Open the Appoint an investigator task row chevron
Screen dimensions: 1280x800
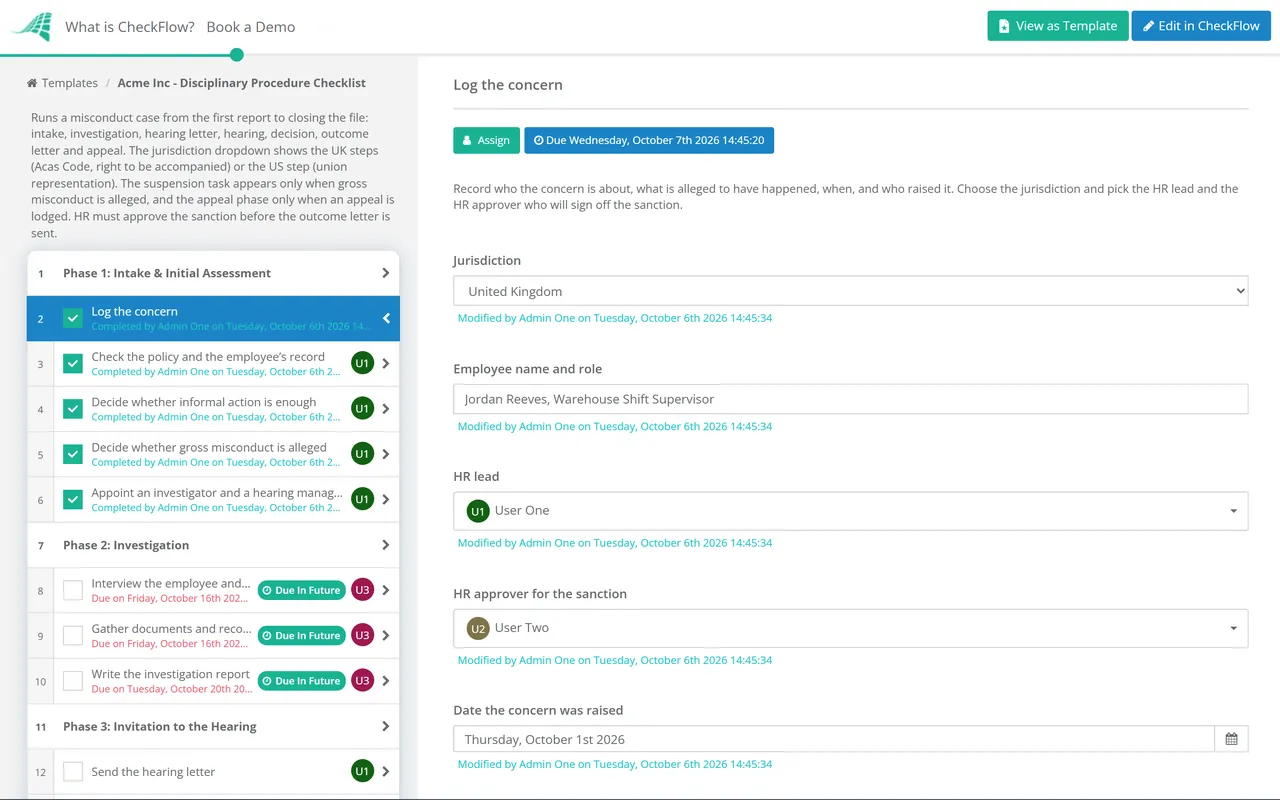click(x=386, y=499)
